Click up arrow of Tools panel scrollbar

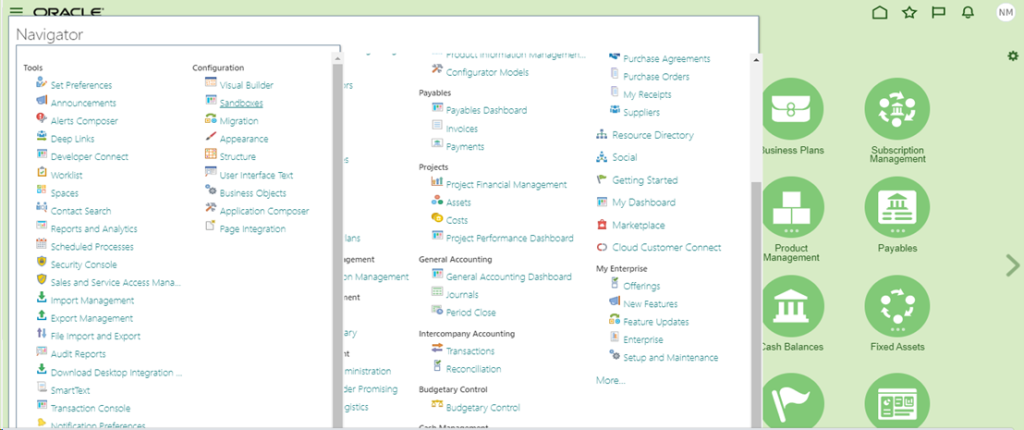[x=338, y=59]
